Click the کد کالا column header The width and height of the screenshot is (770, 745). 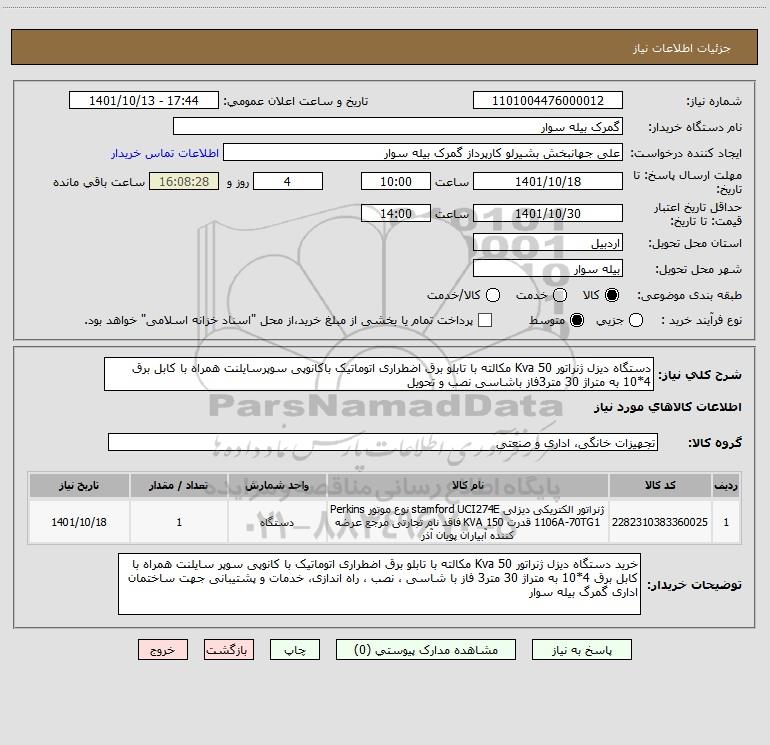pos(660,485)
